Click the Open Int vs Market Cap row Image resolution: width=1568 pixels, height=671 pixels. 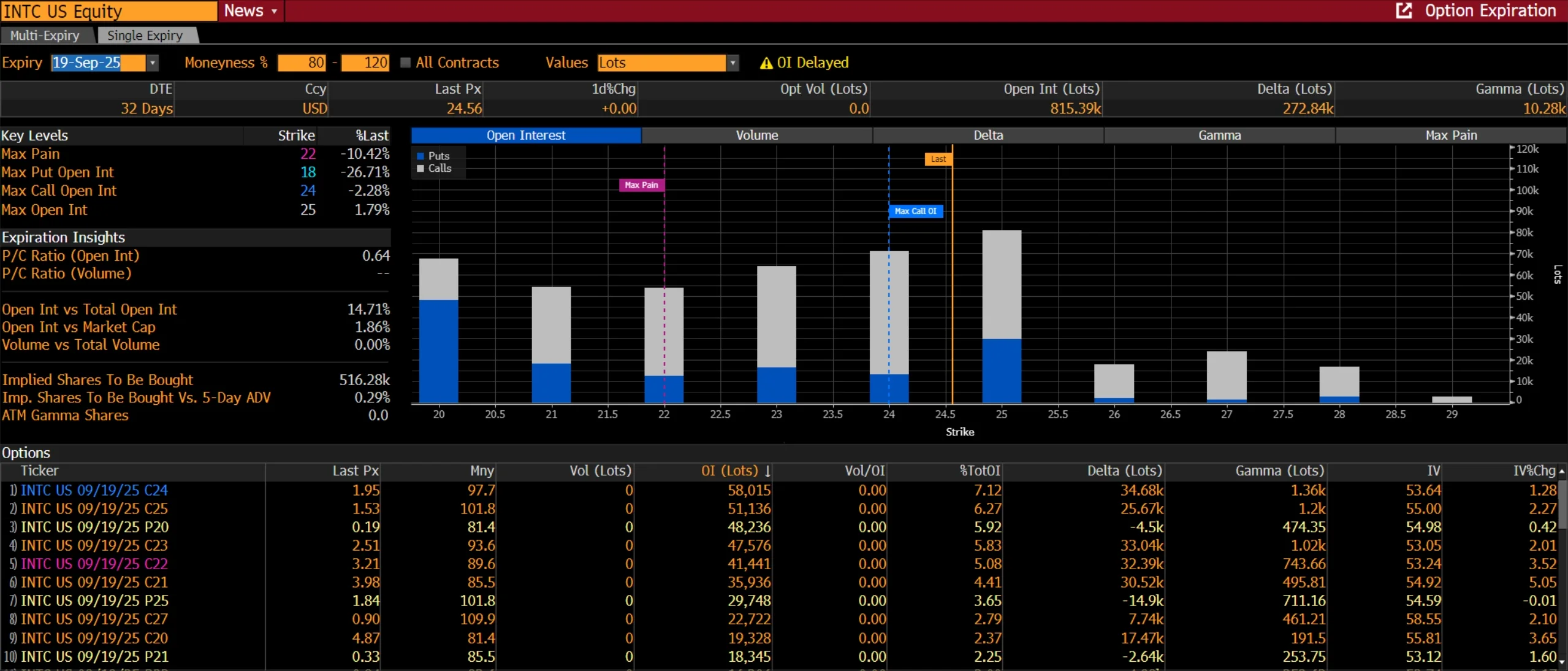pos(196,328)
